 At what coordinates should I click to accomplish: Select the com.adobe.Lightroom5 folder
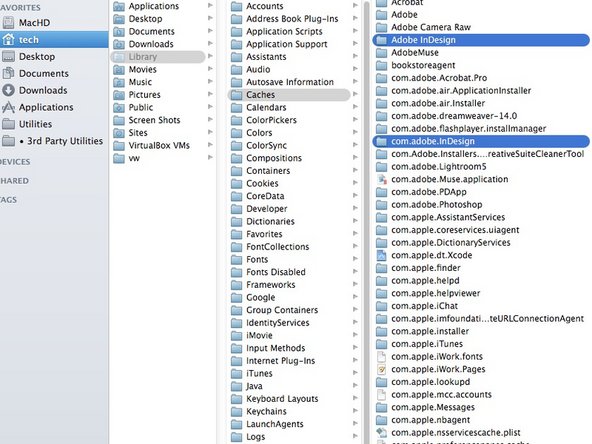439,166
